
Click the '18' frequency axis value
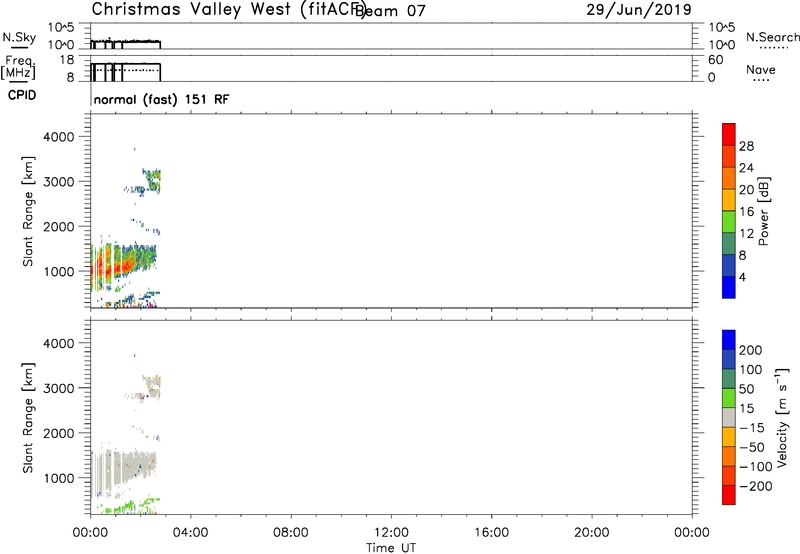coord(67,59)
